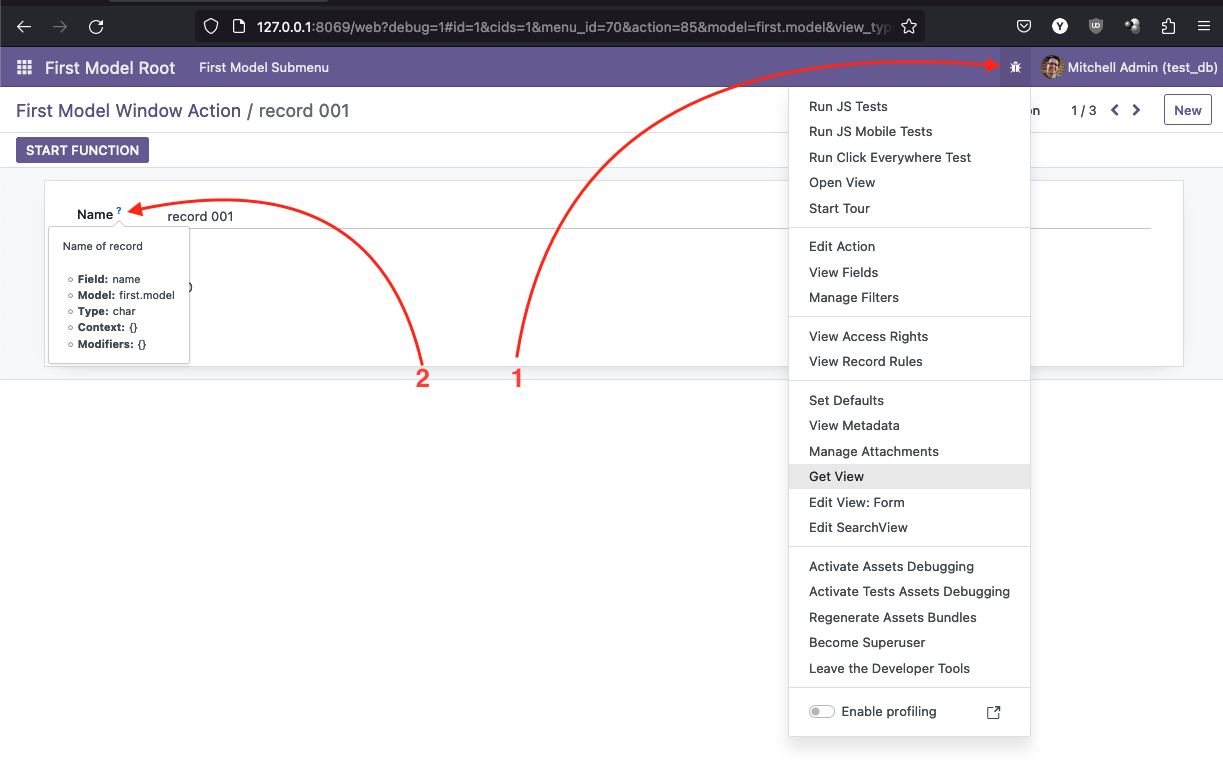1223x765 pixels.
Task: Reload the page with refresh icon
Action: 96,27
